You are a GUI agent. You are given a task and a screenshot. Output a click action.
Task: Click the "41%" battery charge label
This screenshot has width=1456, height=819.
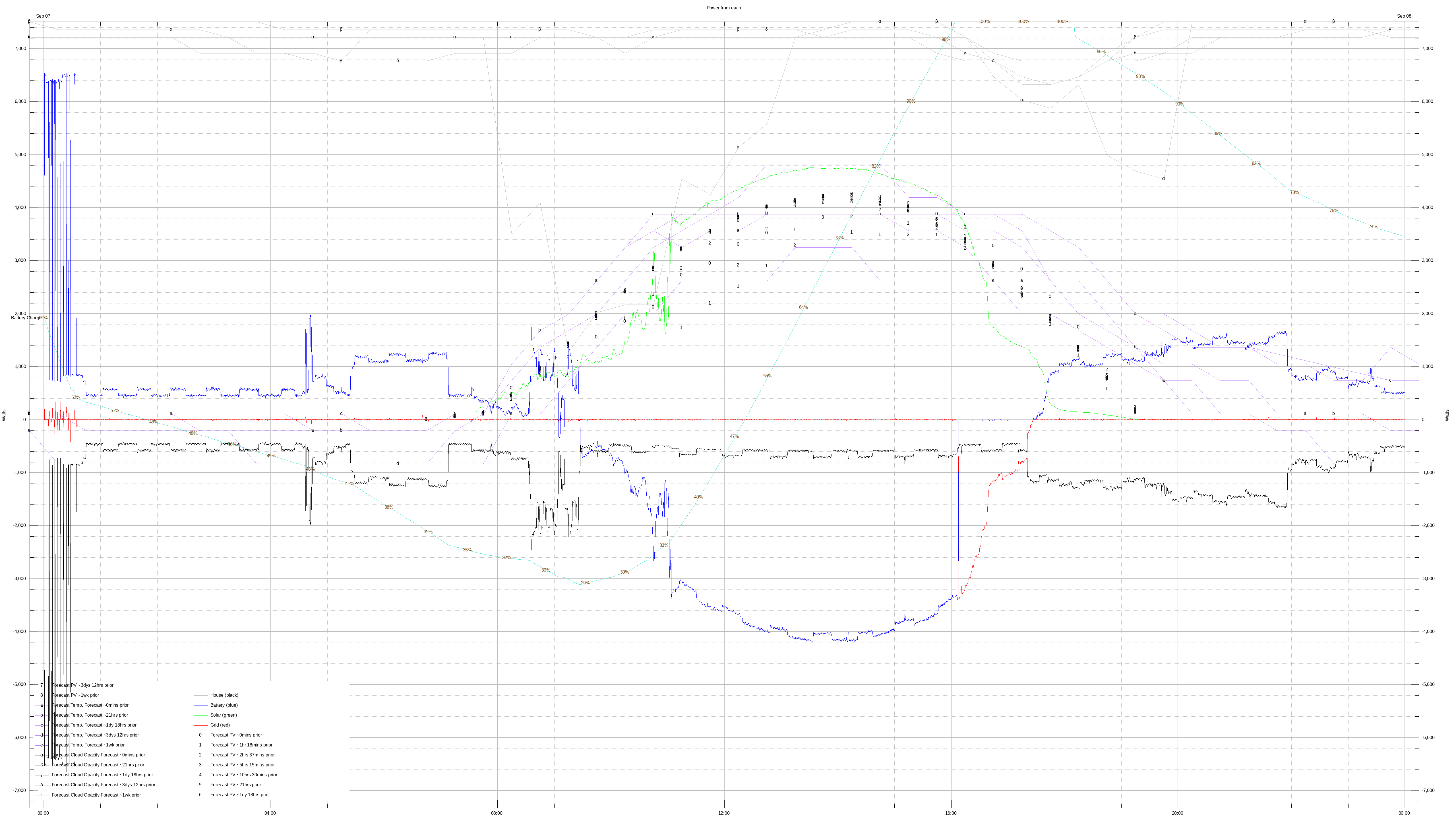coord(350,484)
